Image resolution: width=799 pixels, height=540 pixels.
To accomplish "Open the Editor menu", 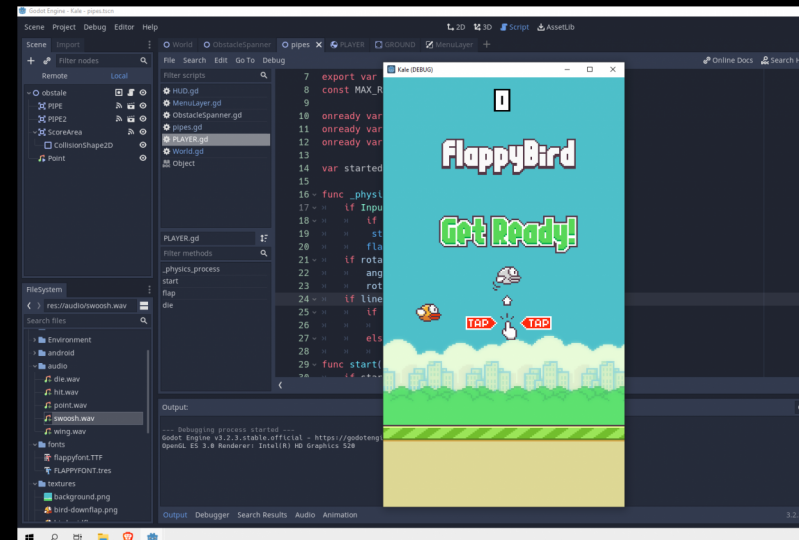I will point(124,27).
